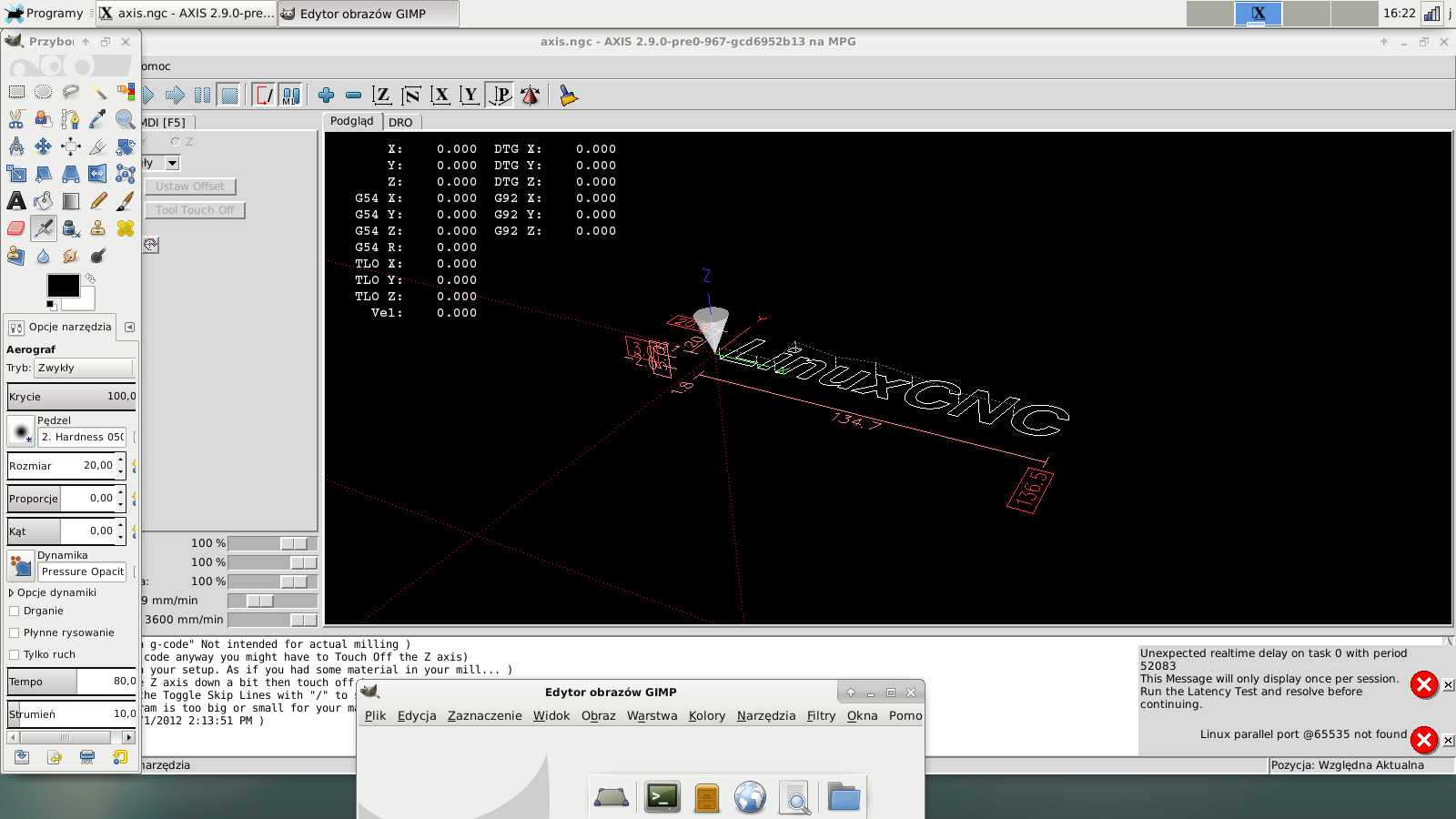Select the Rectangle Select tool in GIMP toolbox

16,92
